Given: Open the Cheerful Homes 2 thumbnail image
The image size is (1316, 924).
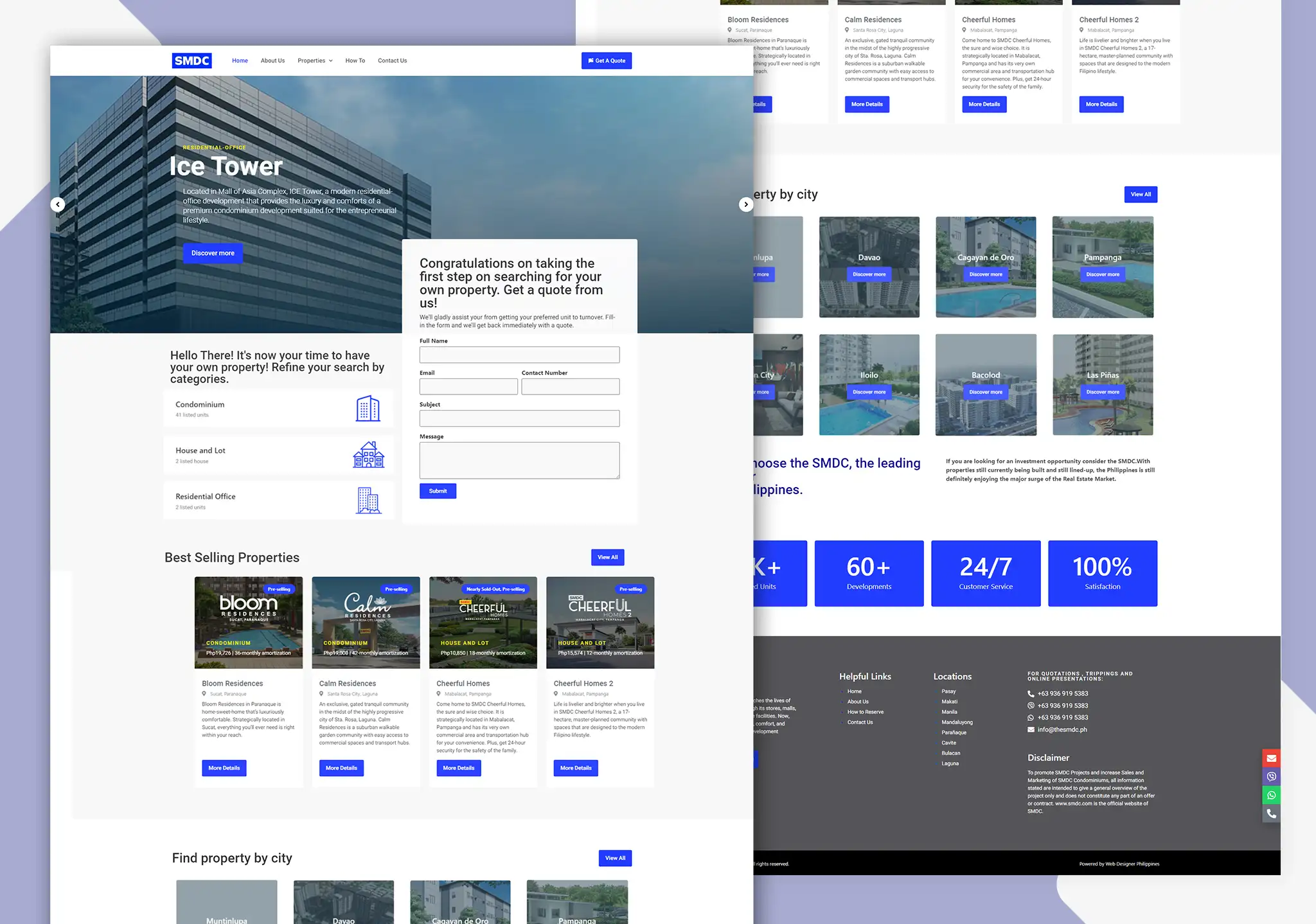Looking at the screenshot, I should pyautogui.click(x=600, y=623).
